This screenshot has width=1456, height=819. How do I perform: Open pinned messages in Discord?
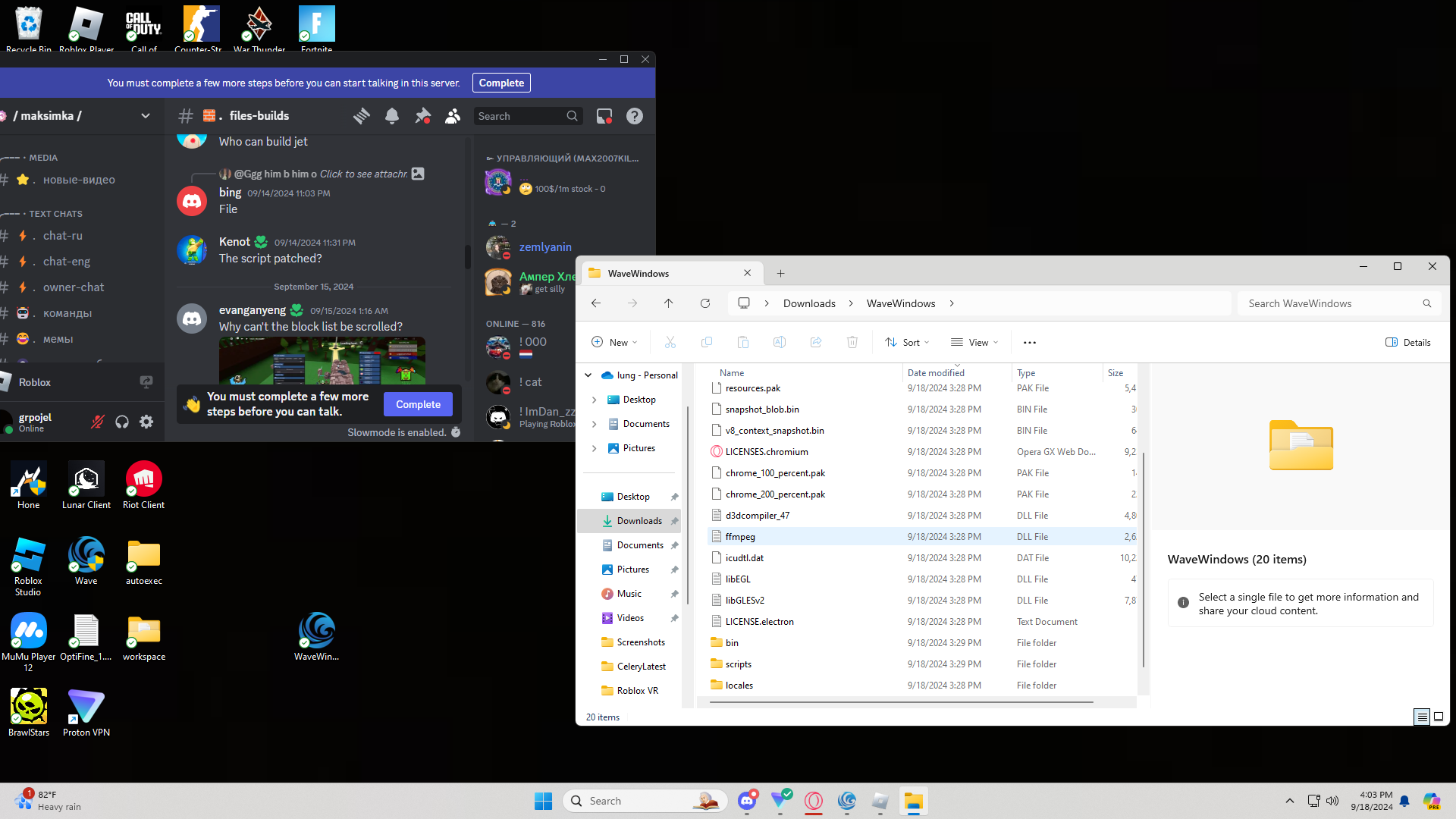422,116
